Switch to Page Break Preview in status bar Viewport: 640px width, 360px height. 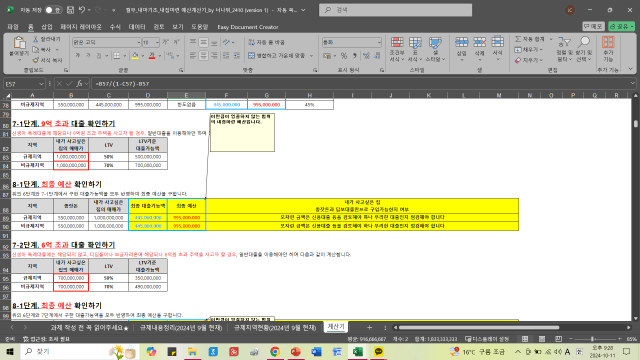[x=558, y=339]
